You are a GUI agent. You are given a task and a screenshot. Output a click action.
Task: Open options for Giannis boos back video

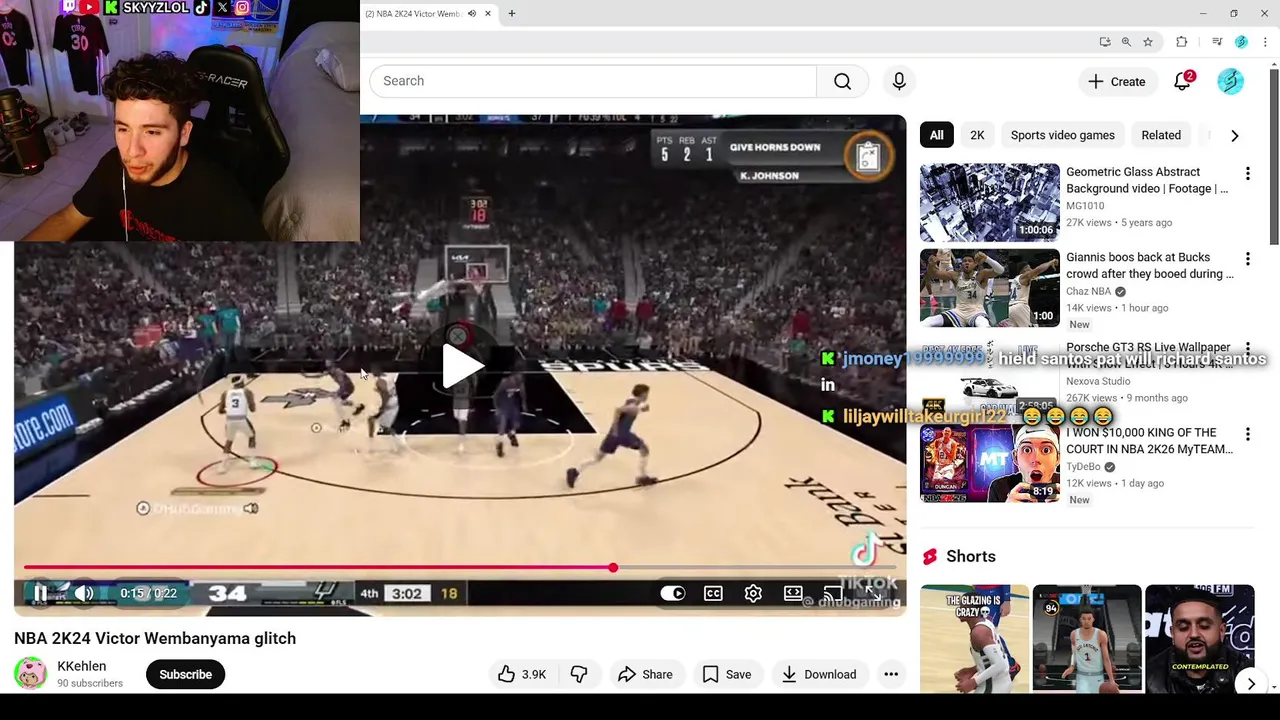point(1247,259)
